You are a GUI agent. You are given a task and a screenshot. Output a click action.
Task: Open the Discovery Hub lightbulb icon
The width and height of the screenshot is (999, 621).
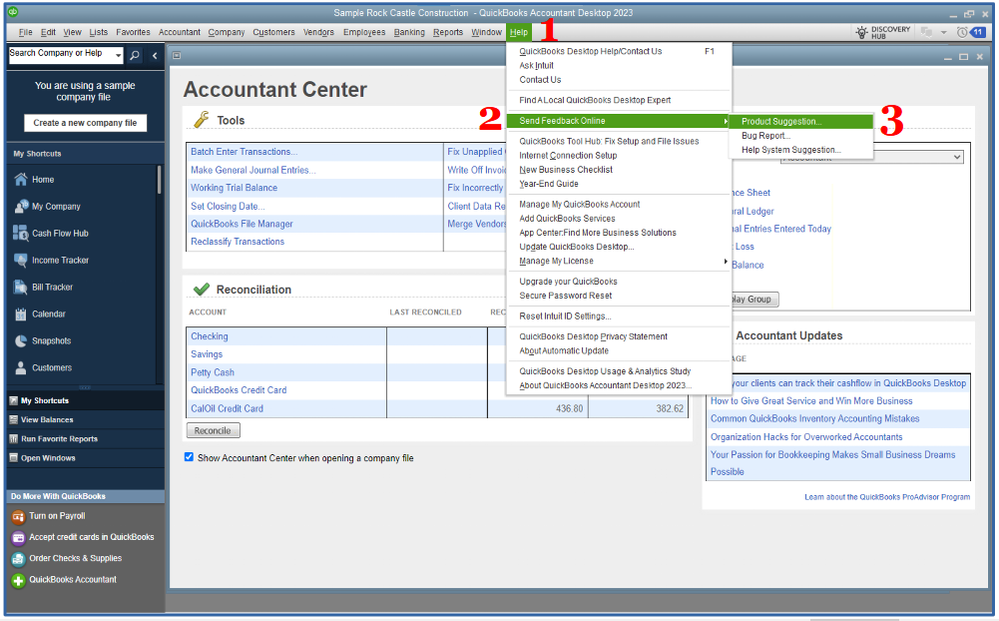pos(861,32)
